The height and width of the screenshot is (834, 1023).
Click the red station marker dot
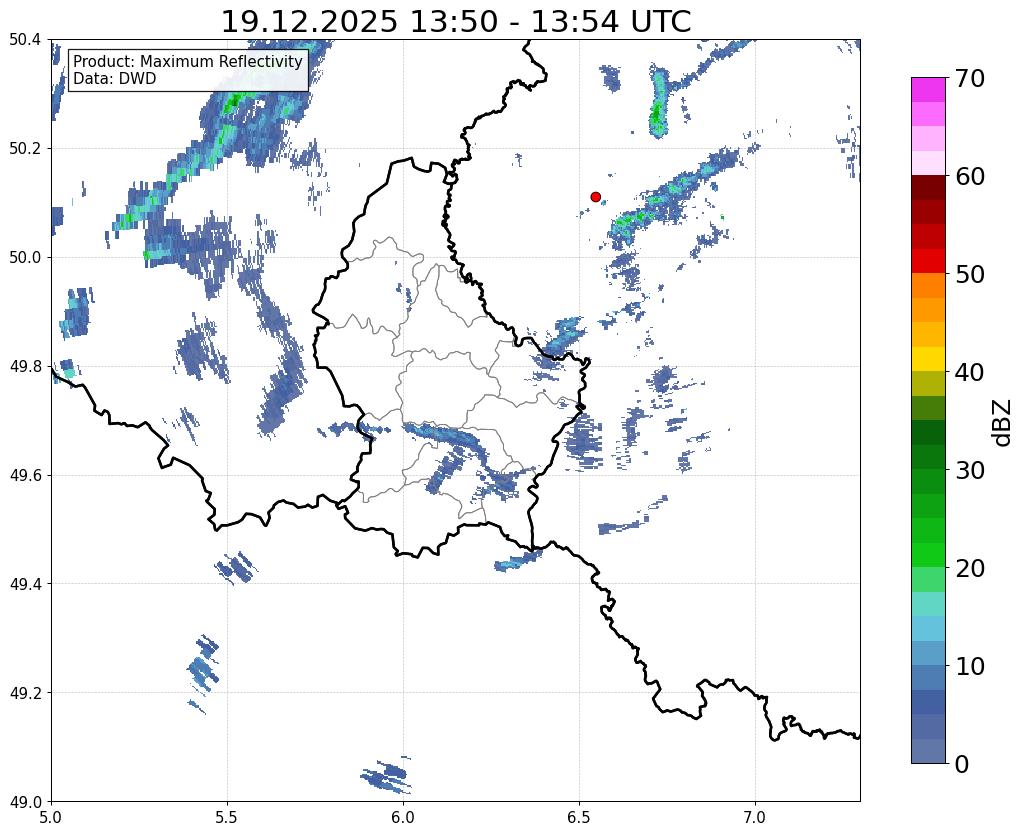596,197
